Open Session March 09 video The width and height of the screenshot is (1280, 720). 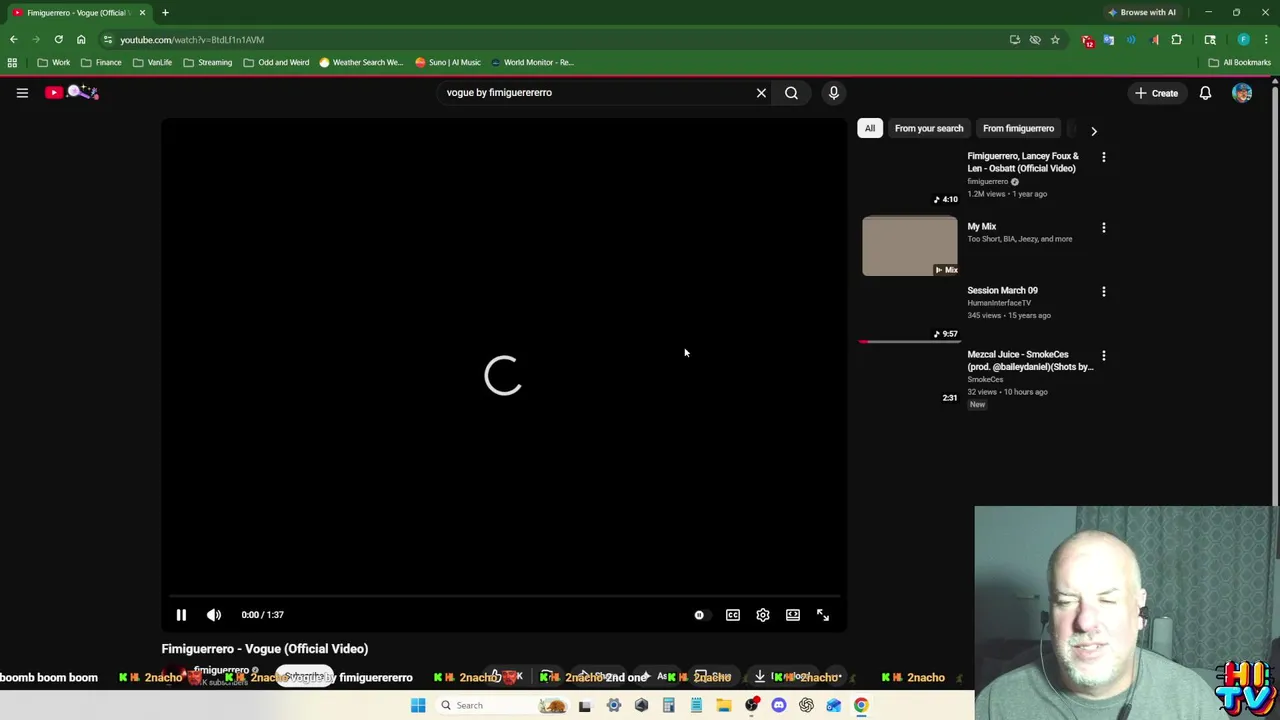click(x=1002, y=290)
